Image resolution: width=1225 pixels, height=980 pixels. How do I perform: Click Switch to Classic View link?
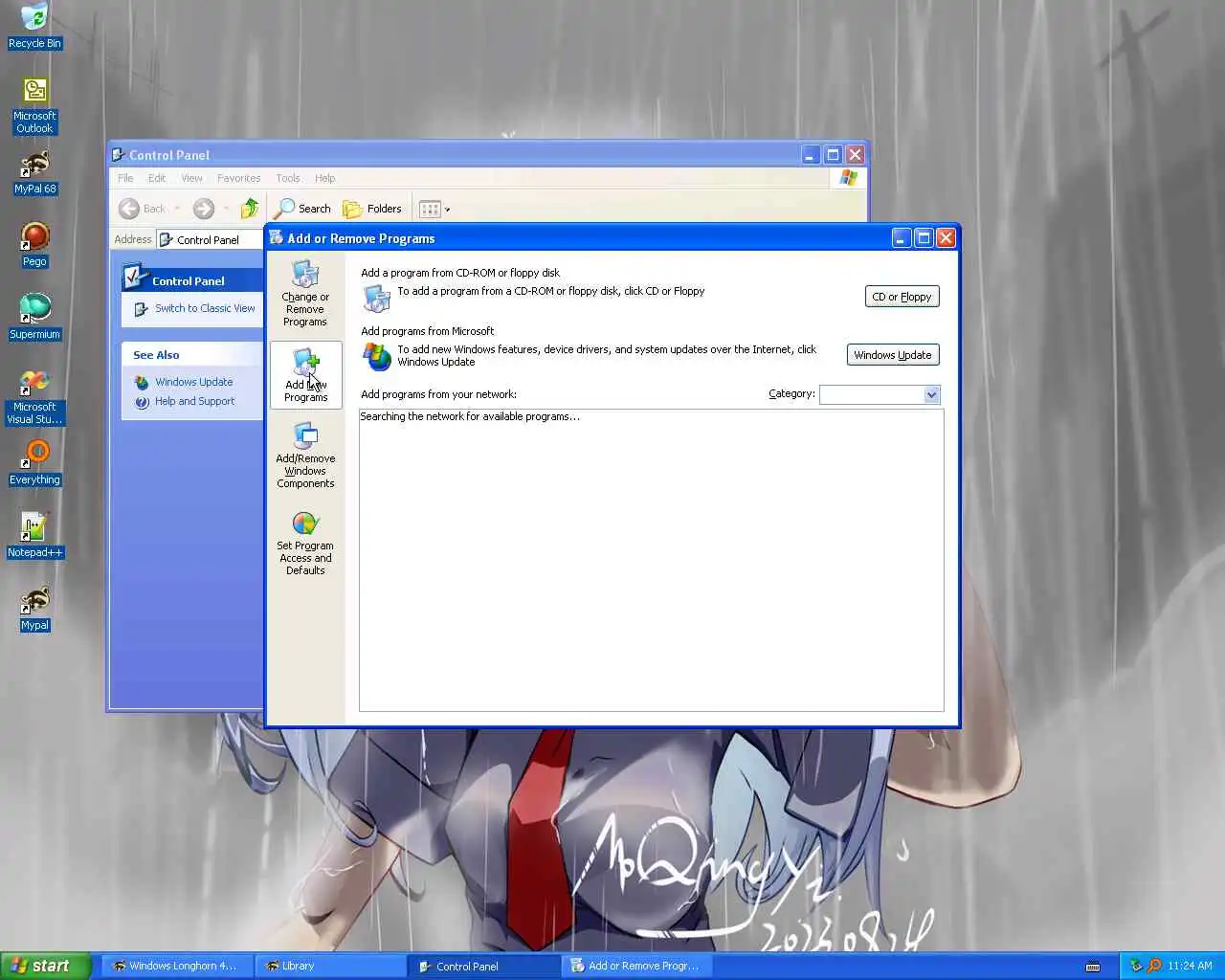205,308
